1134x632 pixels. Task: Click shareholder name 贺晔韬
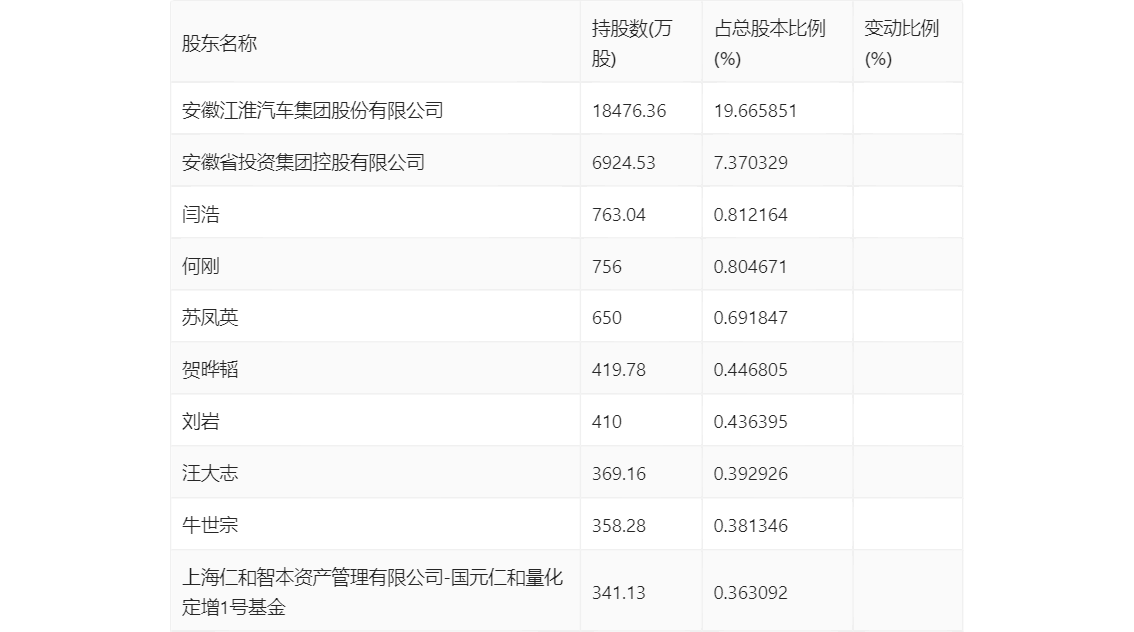(x=210, y=370)
